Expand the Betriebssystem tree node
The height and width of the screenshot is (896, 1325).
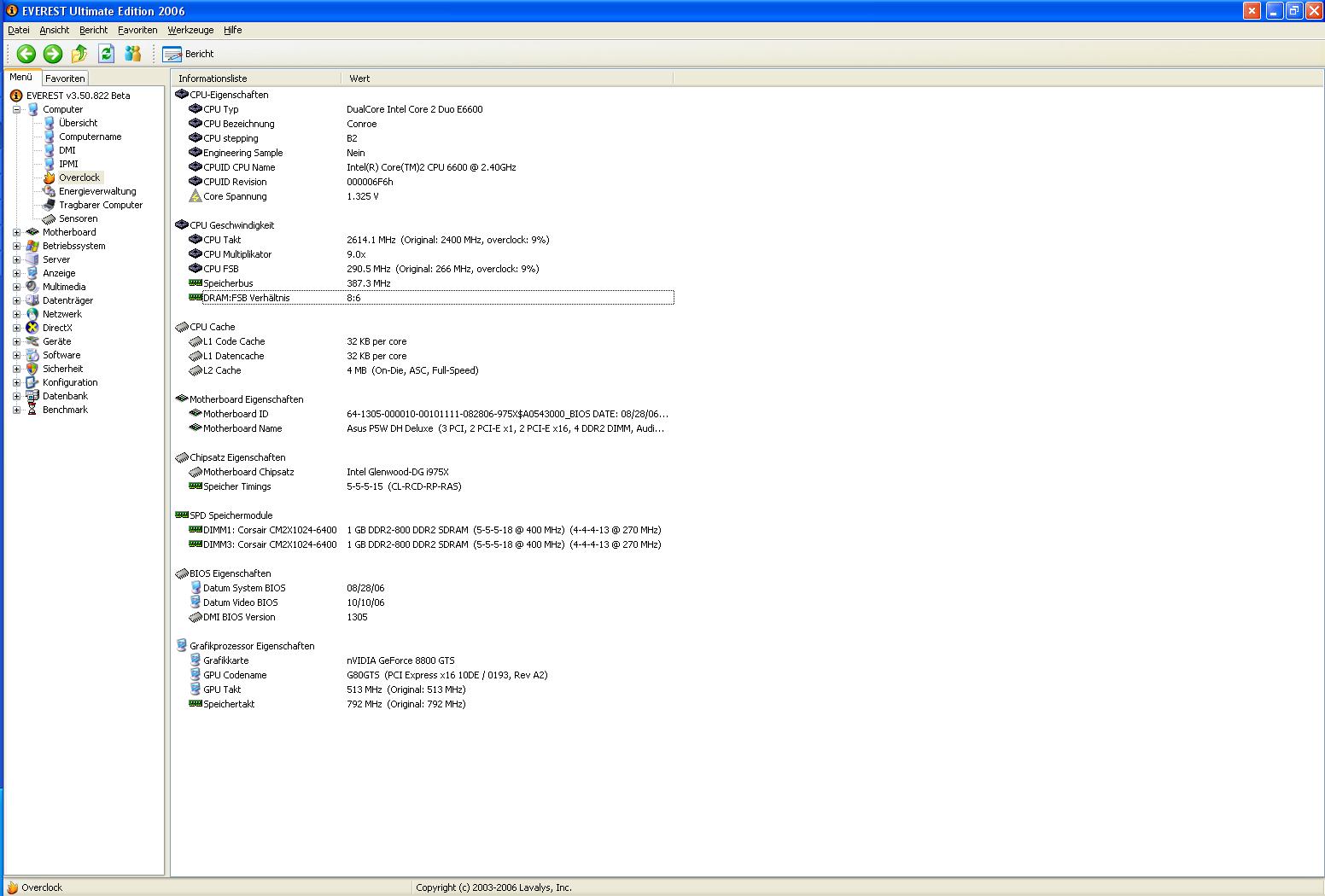tap(16, 246)
